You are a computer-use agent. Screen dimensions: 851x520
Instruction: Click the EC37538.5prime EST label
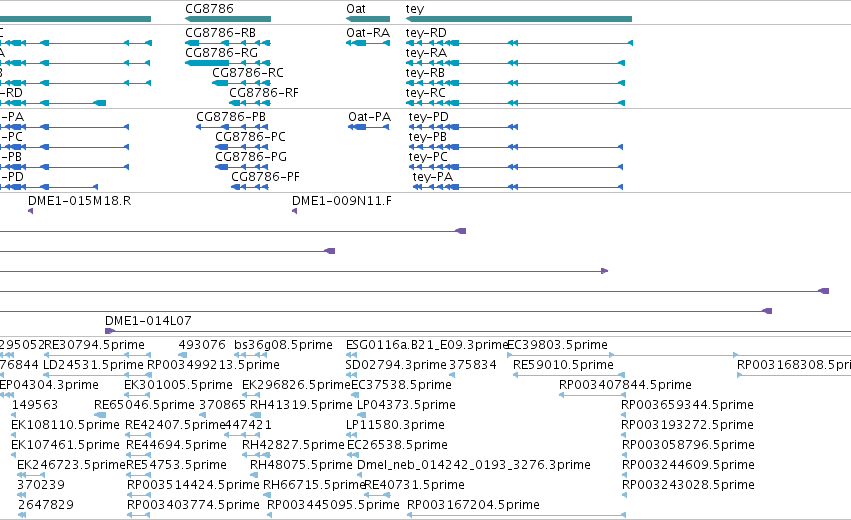click(402, 385)
